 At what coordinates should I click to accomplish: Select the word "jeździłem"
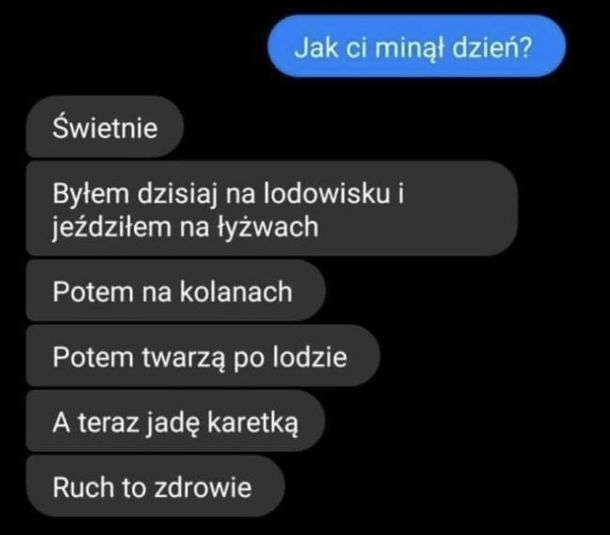pos(112,227)
